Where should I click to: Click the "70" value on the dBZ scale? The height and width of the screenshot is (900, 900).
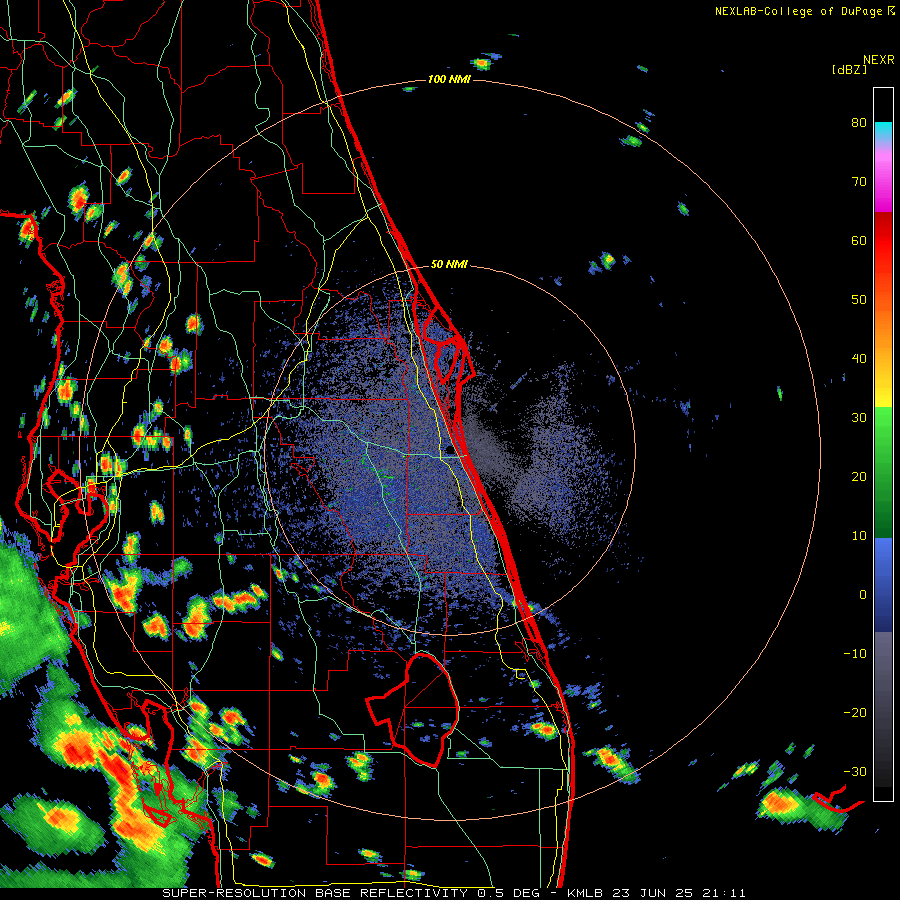(x=859, y=182)
